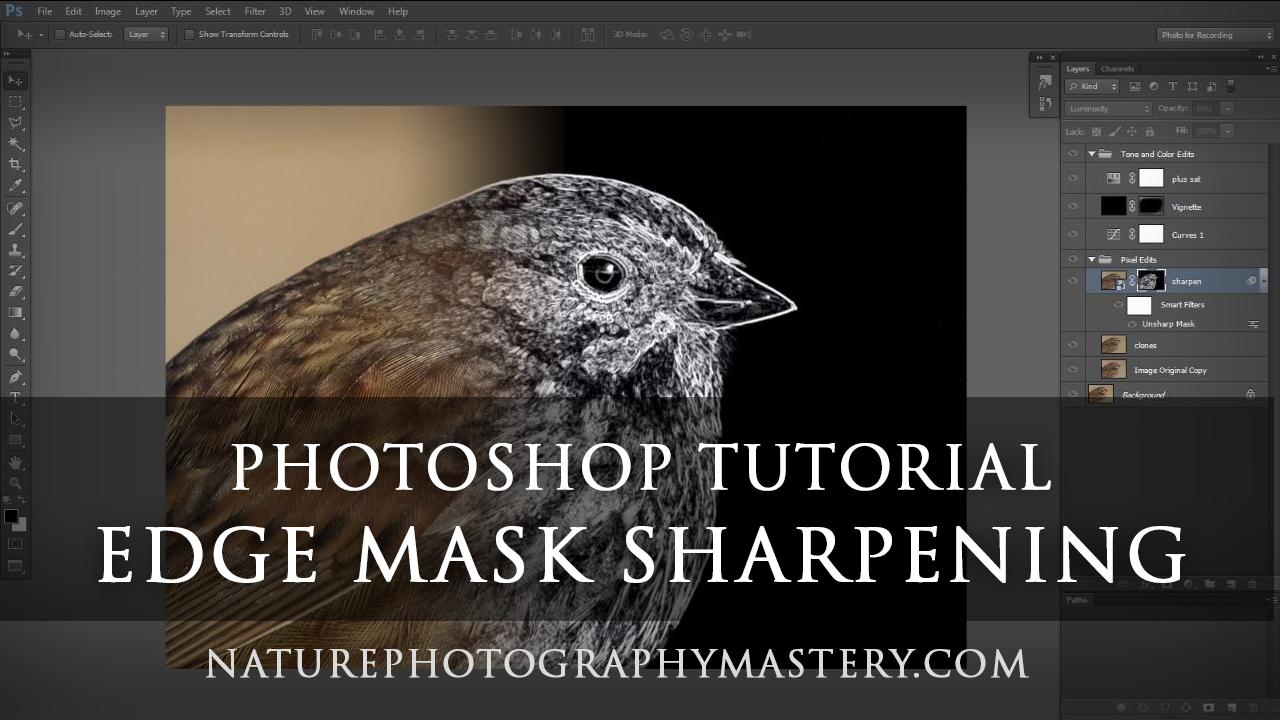Open the Photo for Recording workspace selector
The height and width of the screenshot is (720, 1280).
1213,34
